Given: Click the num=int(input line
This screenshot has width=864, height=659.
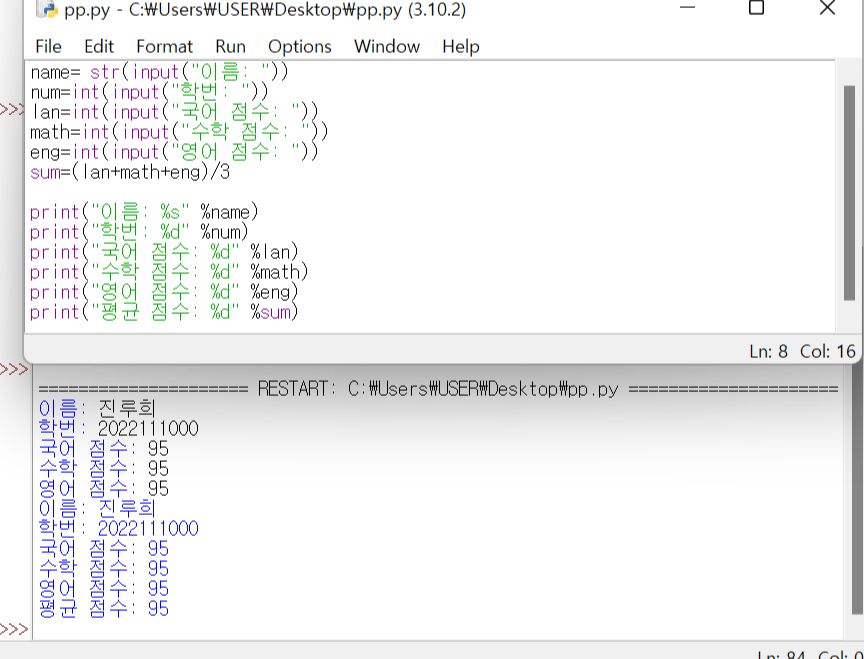Looking at the screenshot, I should tap(149, 92).
